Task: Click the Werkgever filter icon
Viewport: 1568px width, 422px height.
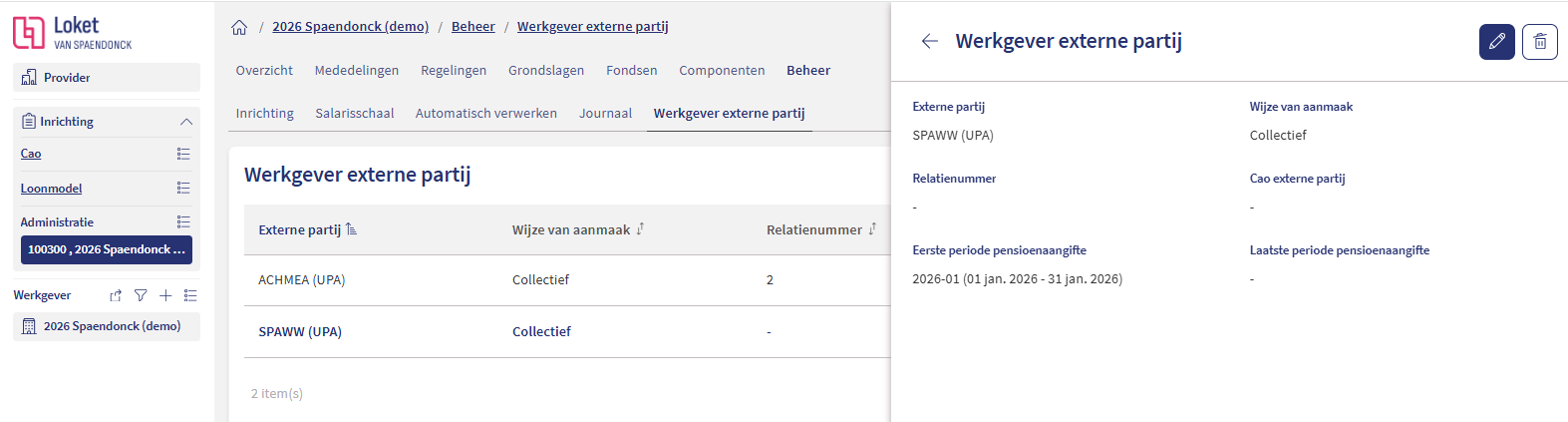Action: click(x=141, y=295)
